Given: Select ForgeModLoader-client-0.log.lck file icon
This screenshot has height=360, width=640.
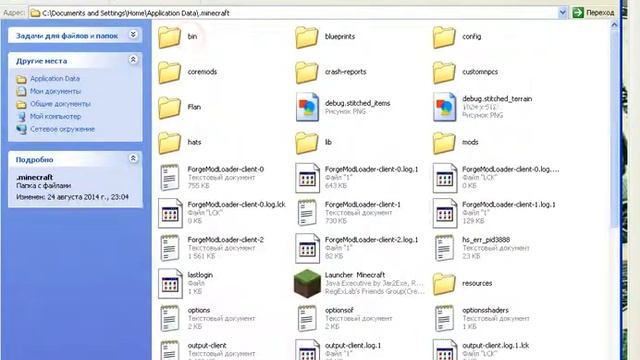Looking at the screenshot, I should coord(170,213).
